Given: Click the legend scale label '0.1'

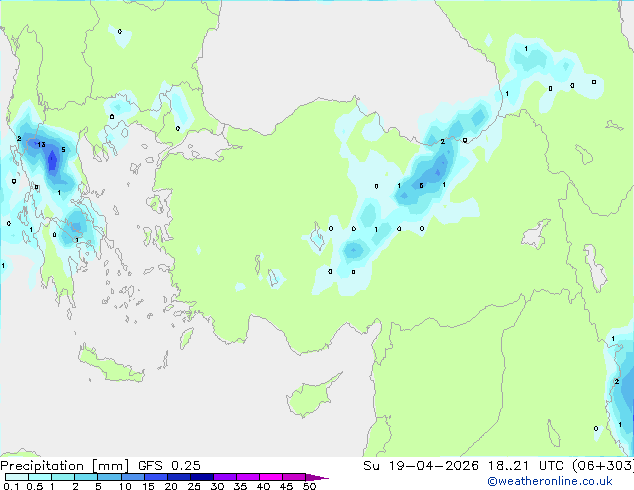Looking at the screenshot, I should tap(11, 486).
